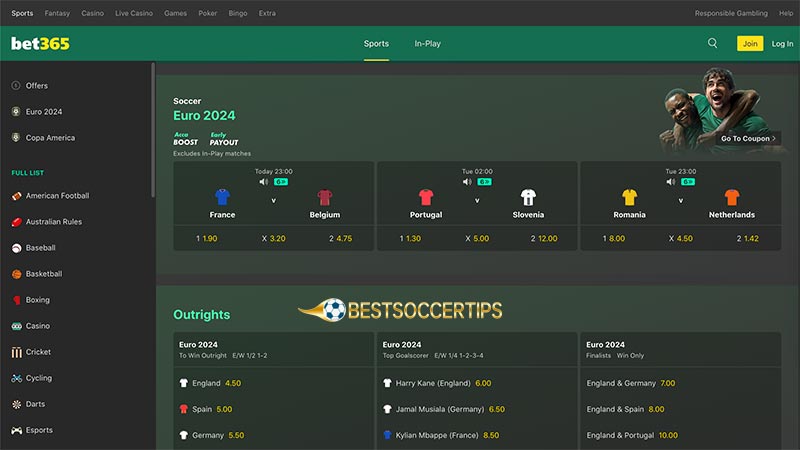Open Games in the top menu

click(176, 13)
